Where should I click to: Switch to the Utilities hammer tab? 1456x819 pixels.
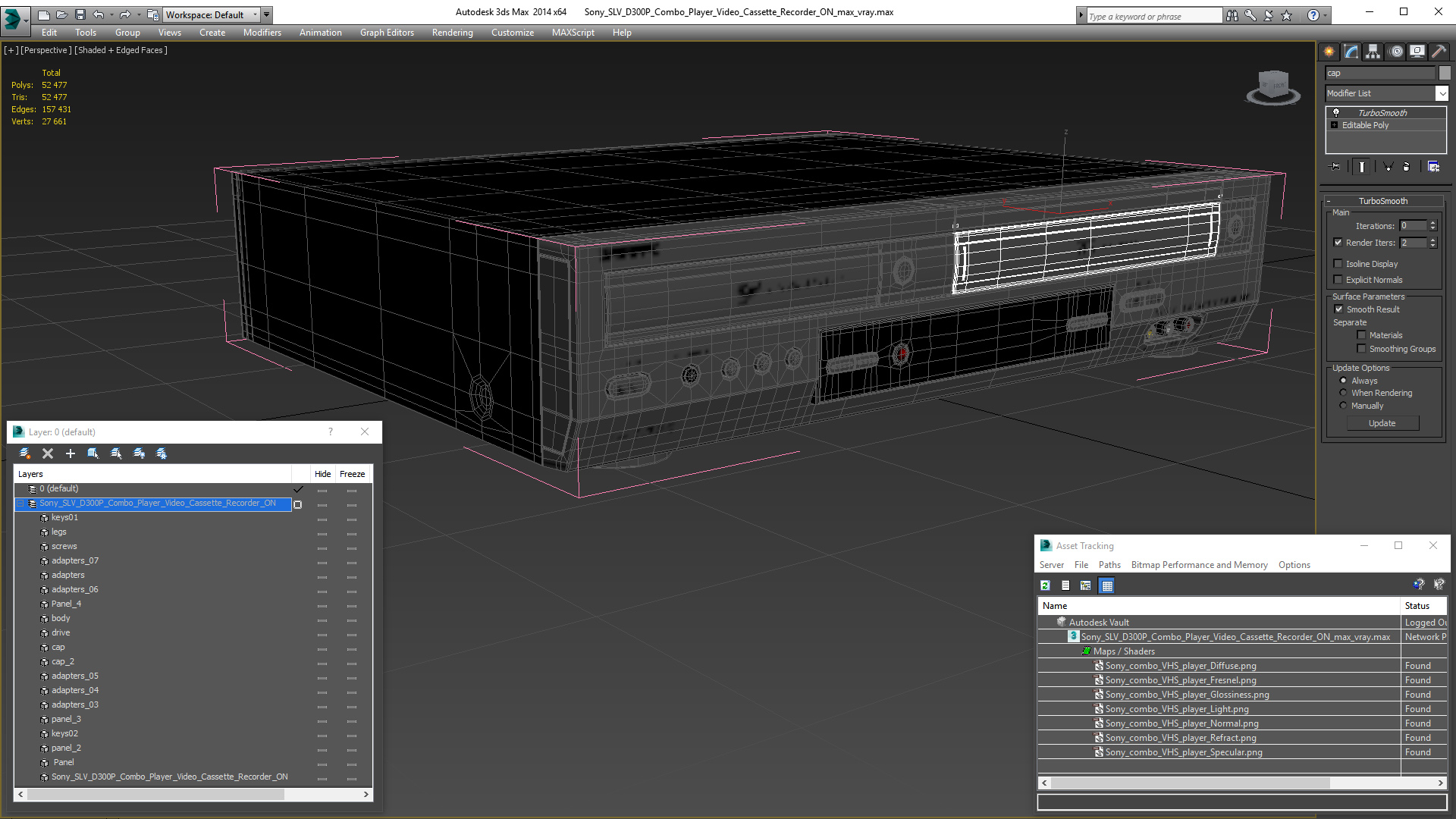pyautogui.click(x=1439, y=51)
